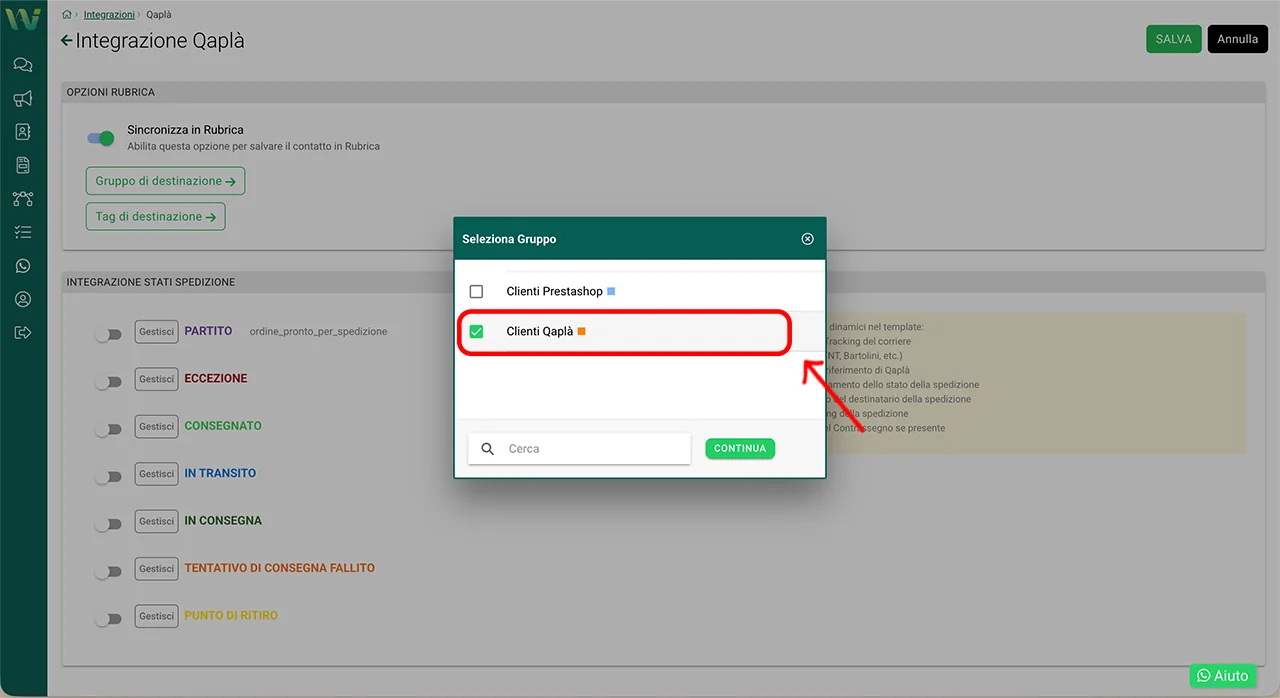Go back using the arrow beside Integrazione Qaplà

coord(67,41)
